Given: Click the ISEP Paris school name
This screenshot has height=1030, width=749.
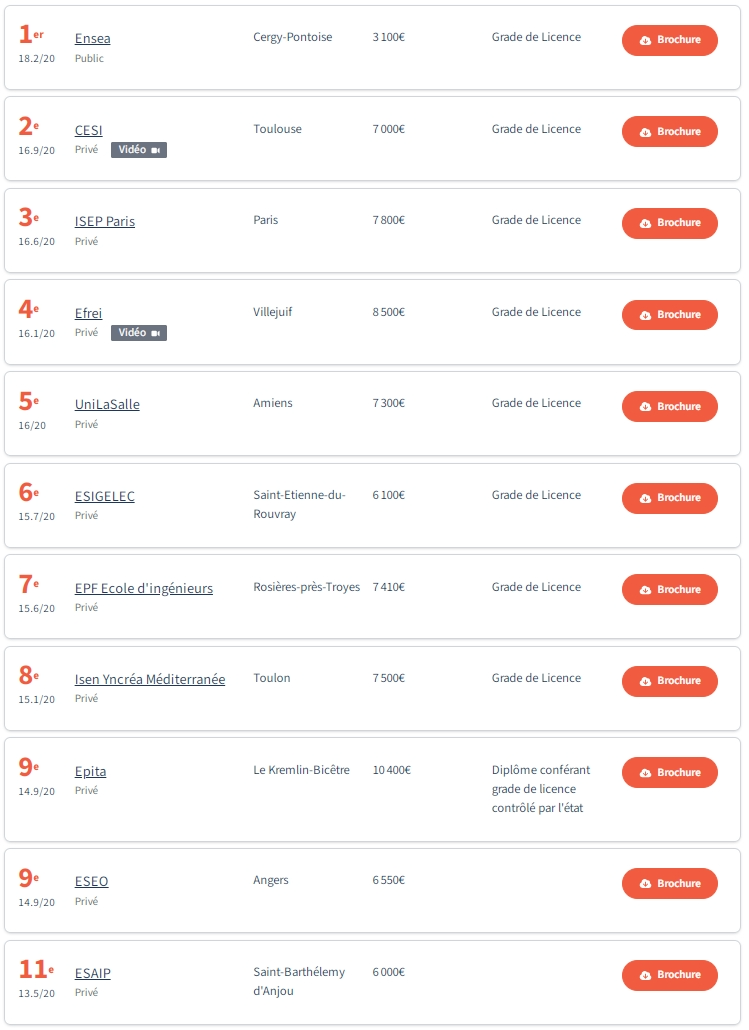Looking at the screenshot, I should coord(105,221).
